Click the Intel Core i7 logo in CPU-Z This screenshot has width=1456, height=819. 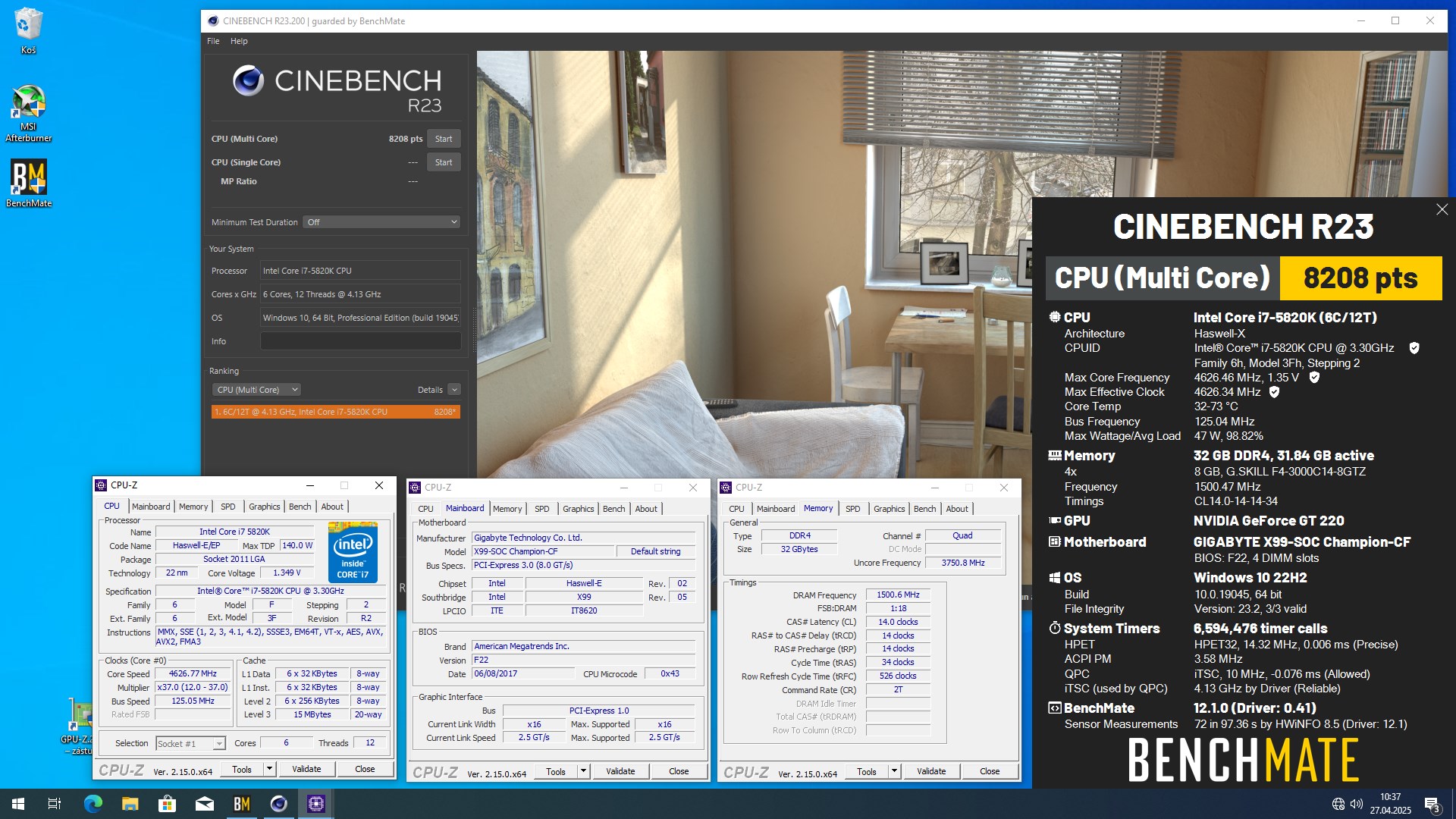coord(353,552)
